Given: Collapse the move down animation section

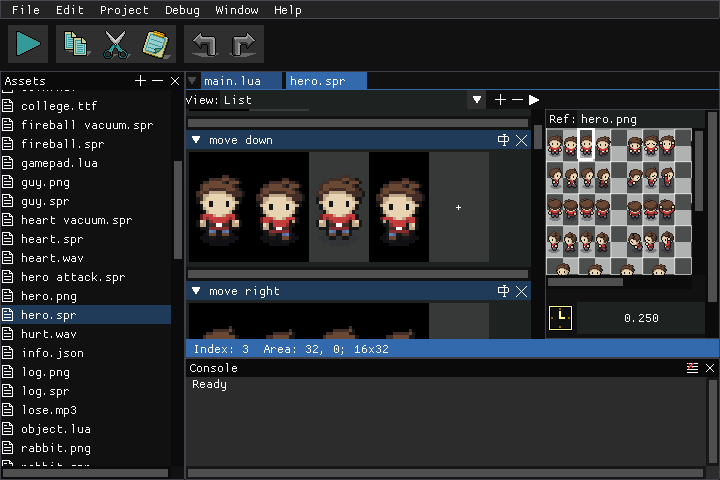Looking at the screenshot, I should click(196, 140).
